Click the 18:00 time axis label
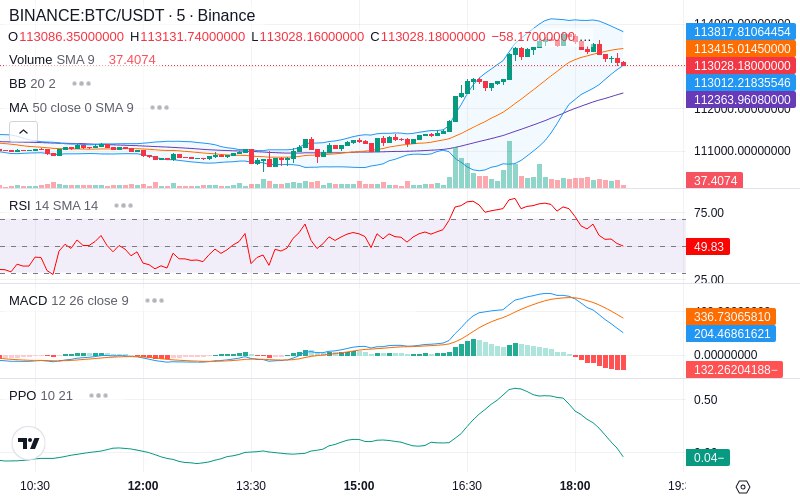This screenshot has height=500, width=800. [575, 486]
